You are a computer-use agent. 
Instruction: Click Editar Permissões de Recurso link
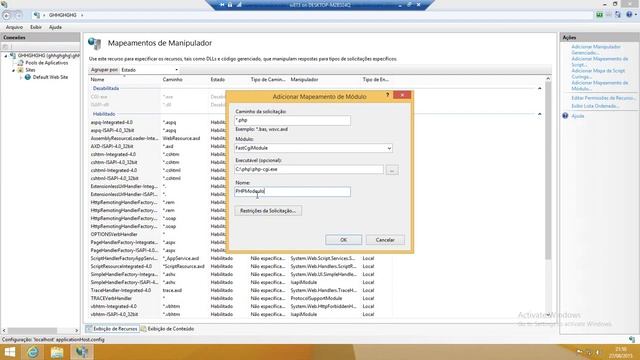click(603, 98)
